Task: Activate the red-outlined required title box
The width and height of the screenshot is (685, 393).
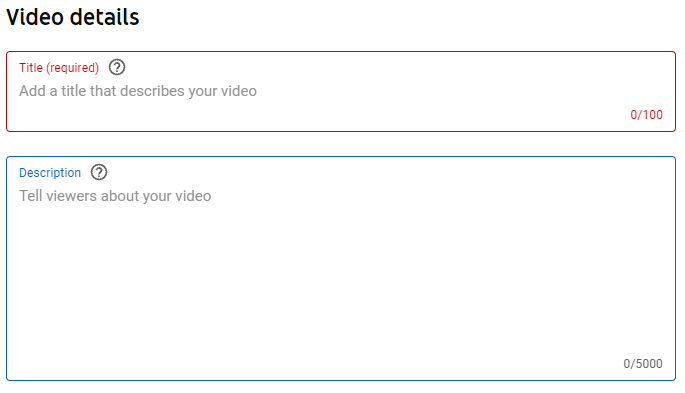Action: 341,91
